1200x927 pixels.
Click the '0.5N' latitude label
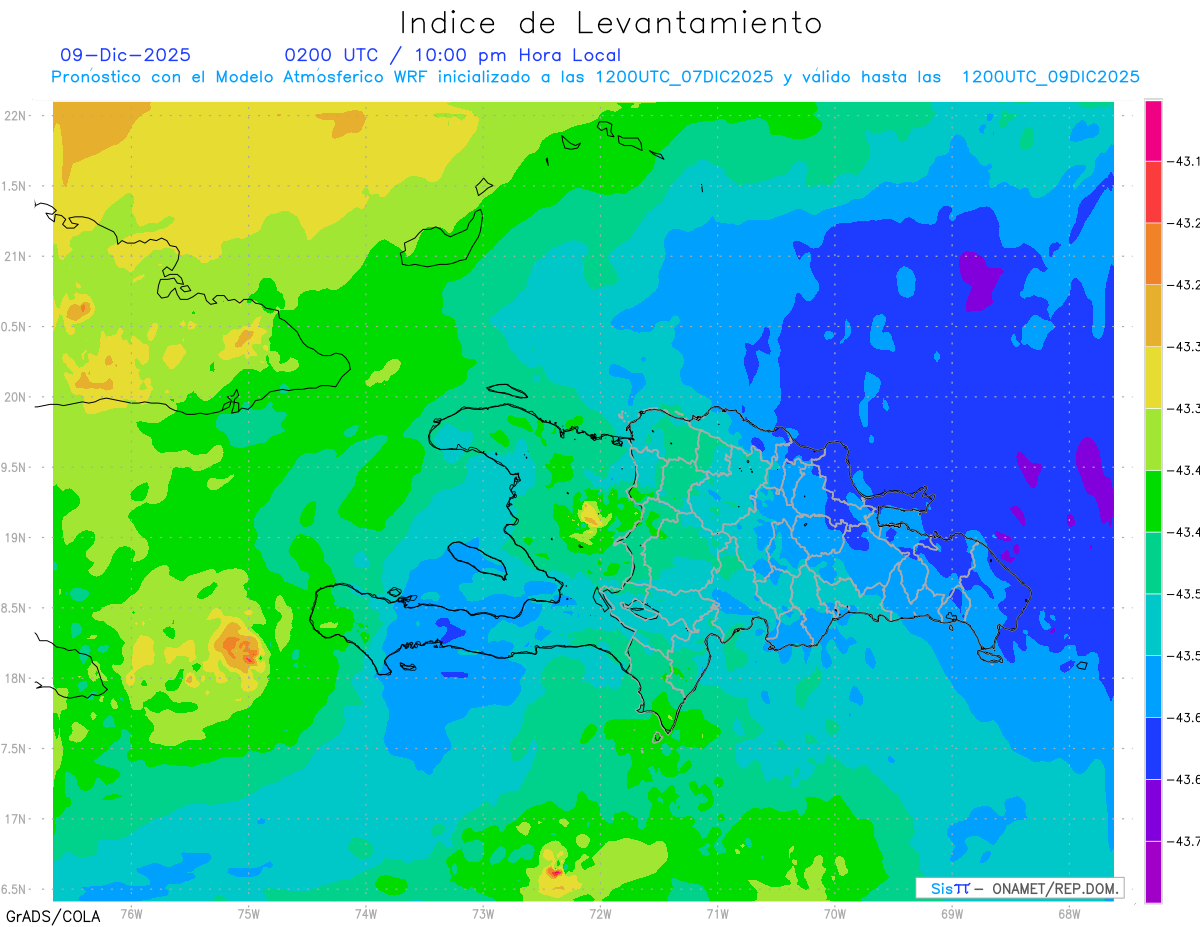[15, 327]
